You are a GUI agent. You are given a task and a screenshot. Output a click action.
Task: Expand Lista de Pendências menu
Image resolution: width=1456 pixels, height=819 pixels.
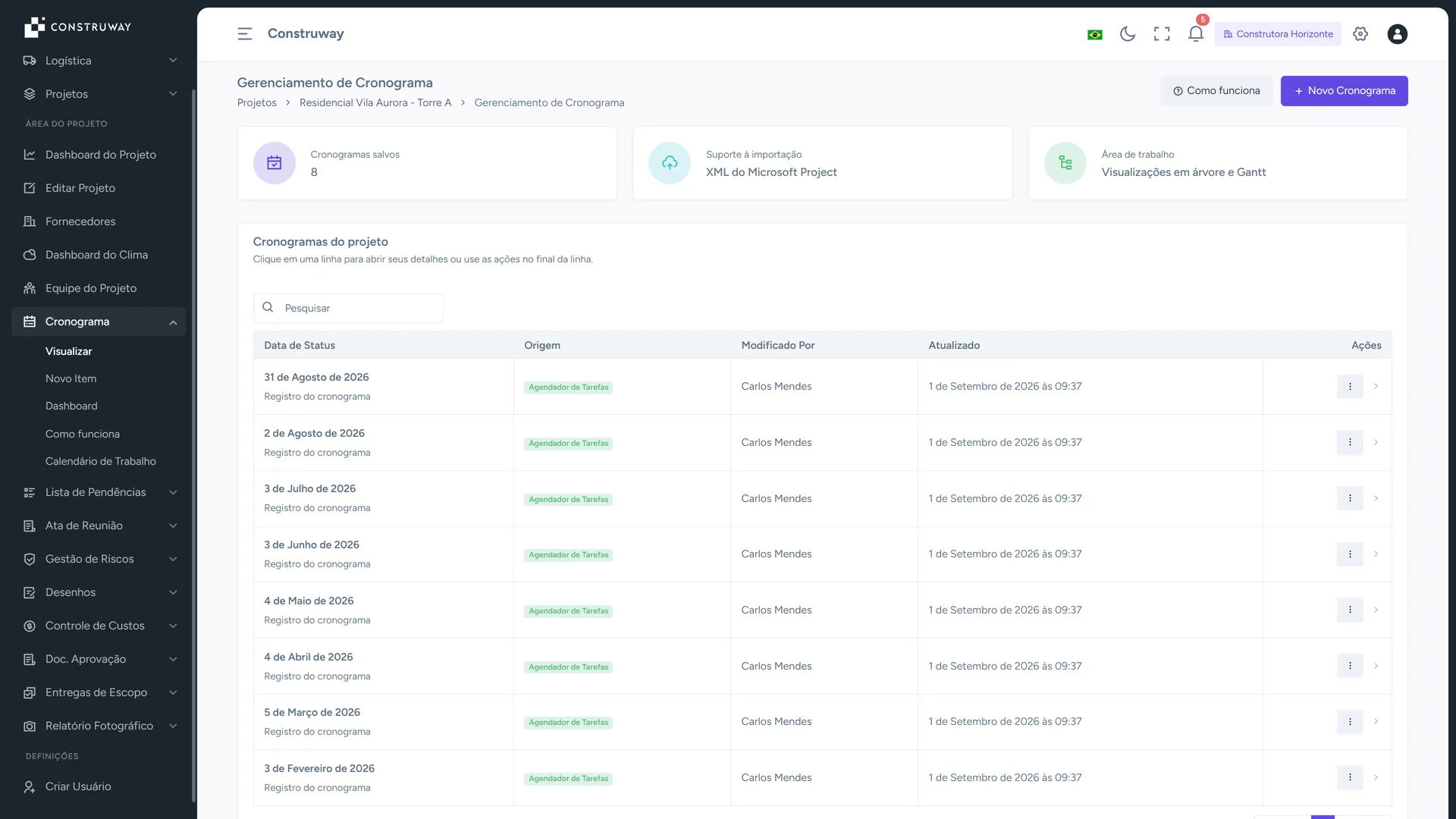click(99, 492)
